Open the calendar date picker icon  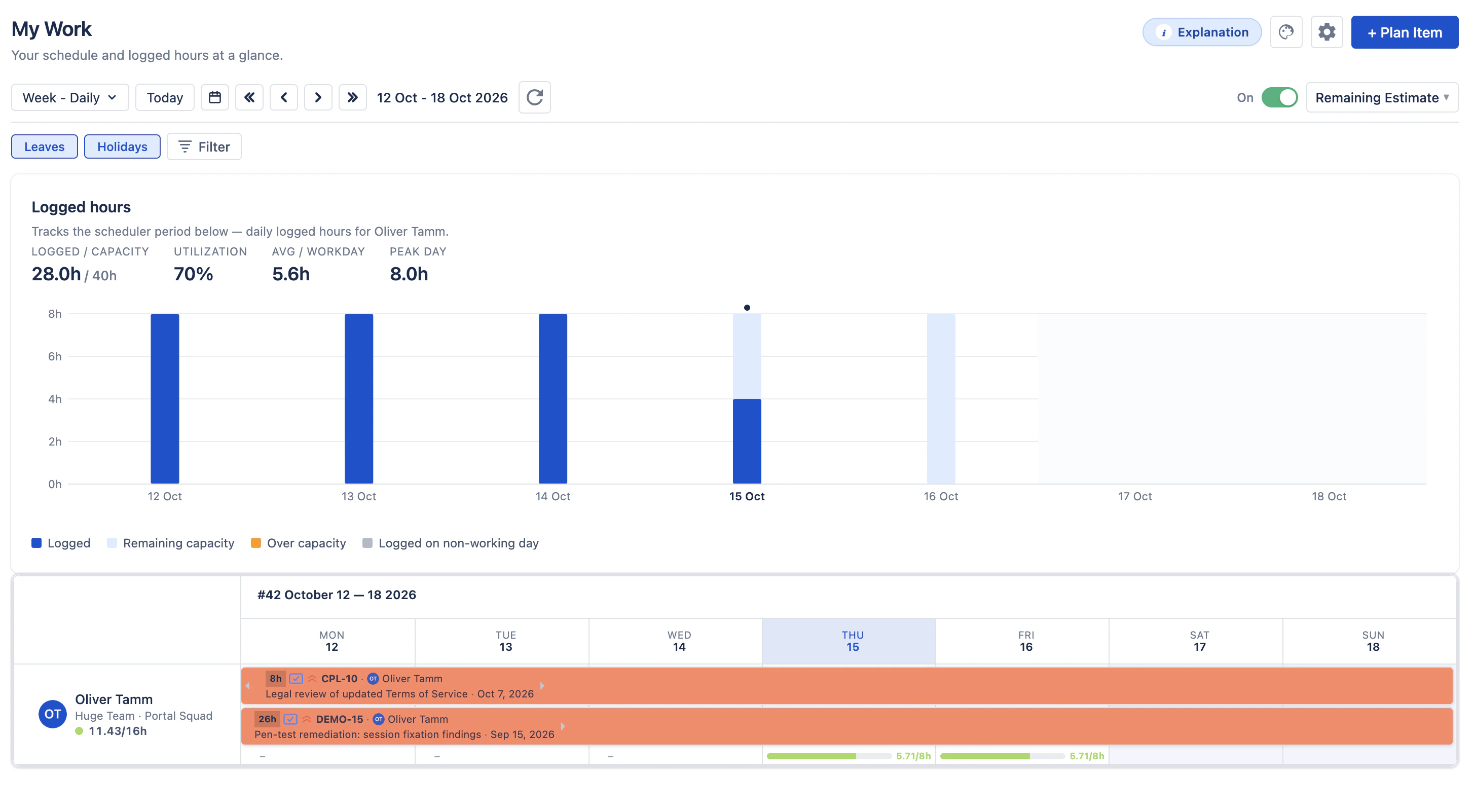pos(214,97)
